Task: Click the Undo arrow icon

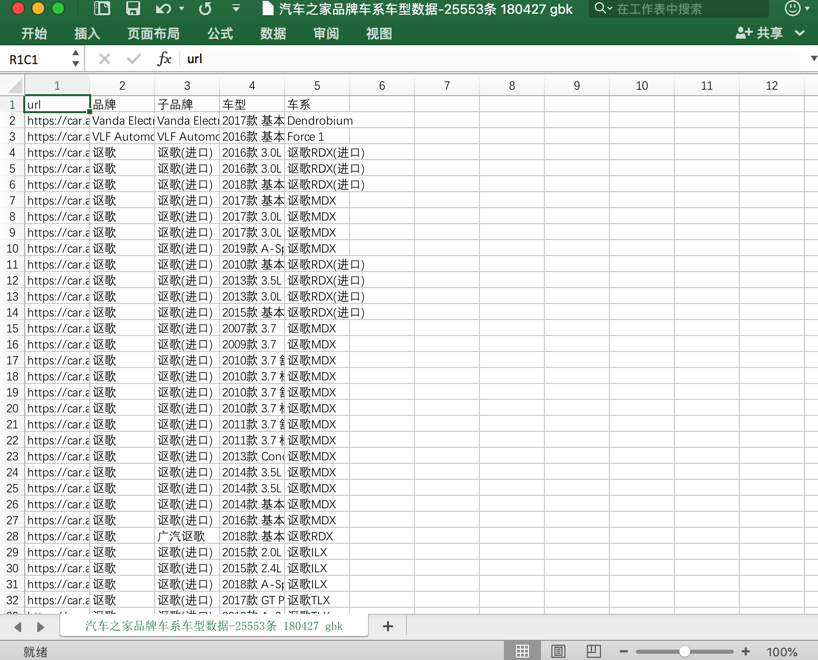Action: click(x=163, y=8)
